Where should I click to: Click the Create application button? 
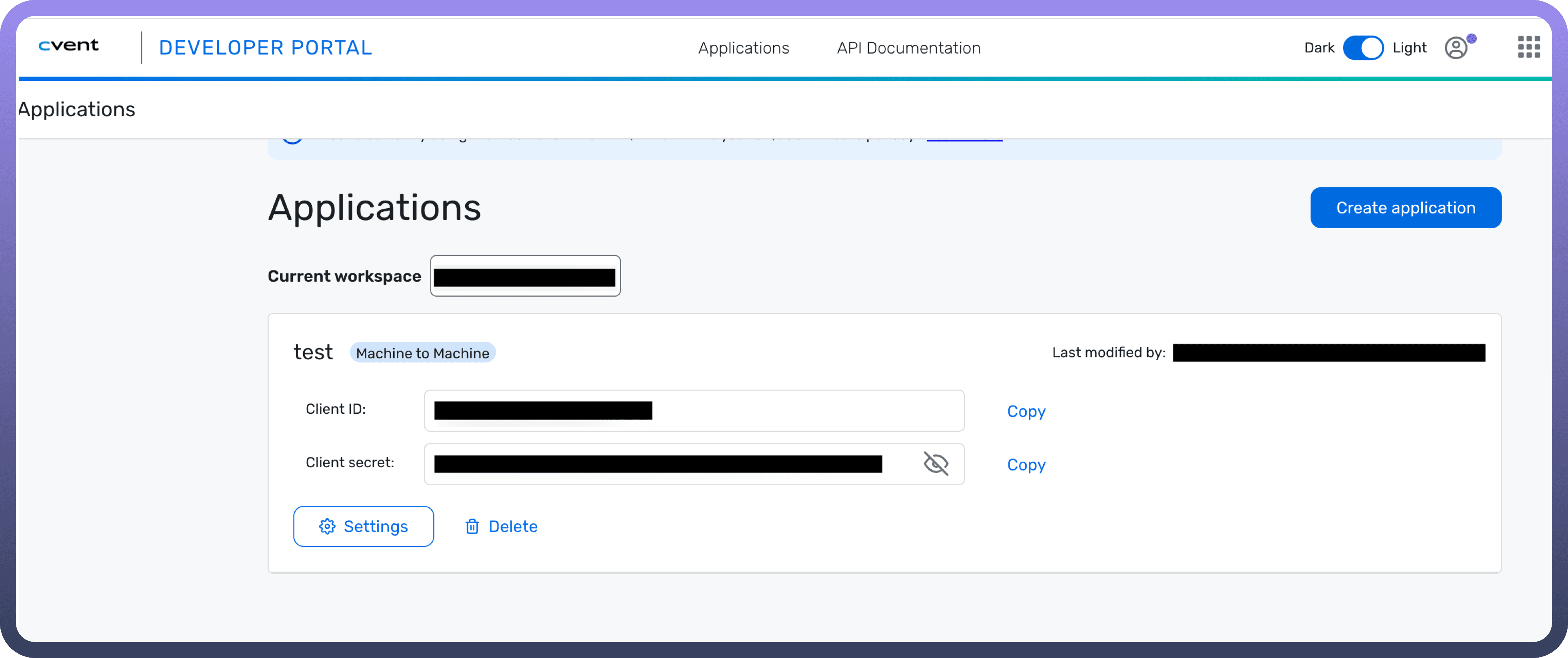click(x=1406, y=208)
